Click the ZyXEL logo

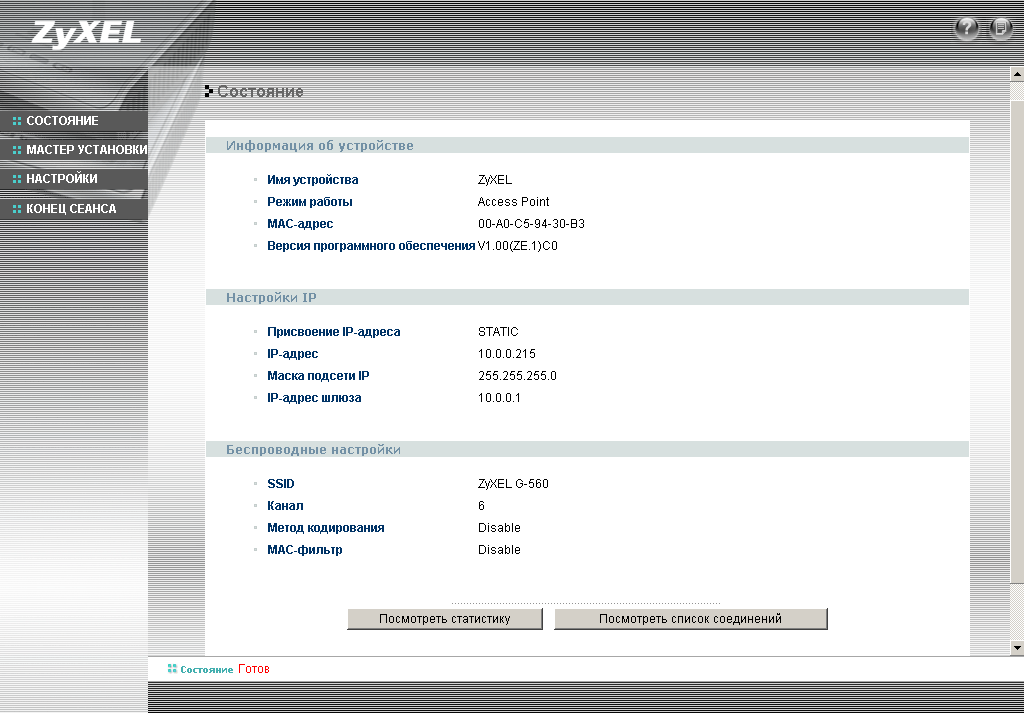pos(86,33)
